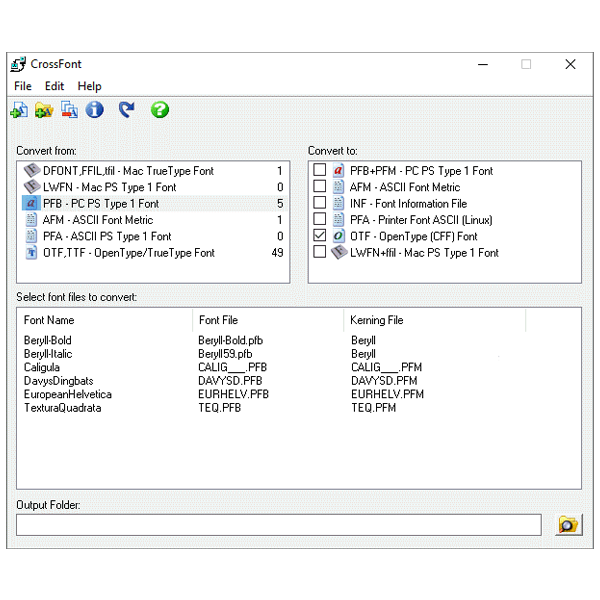Click icon beside DFONT,FFIL,tfil Mac TrueType Font

pyautogui.click(x=32, y=171)
